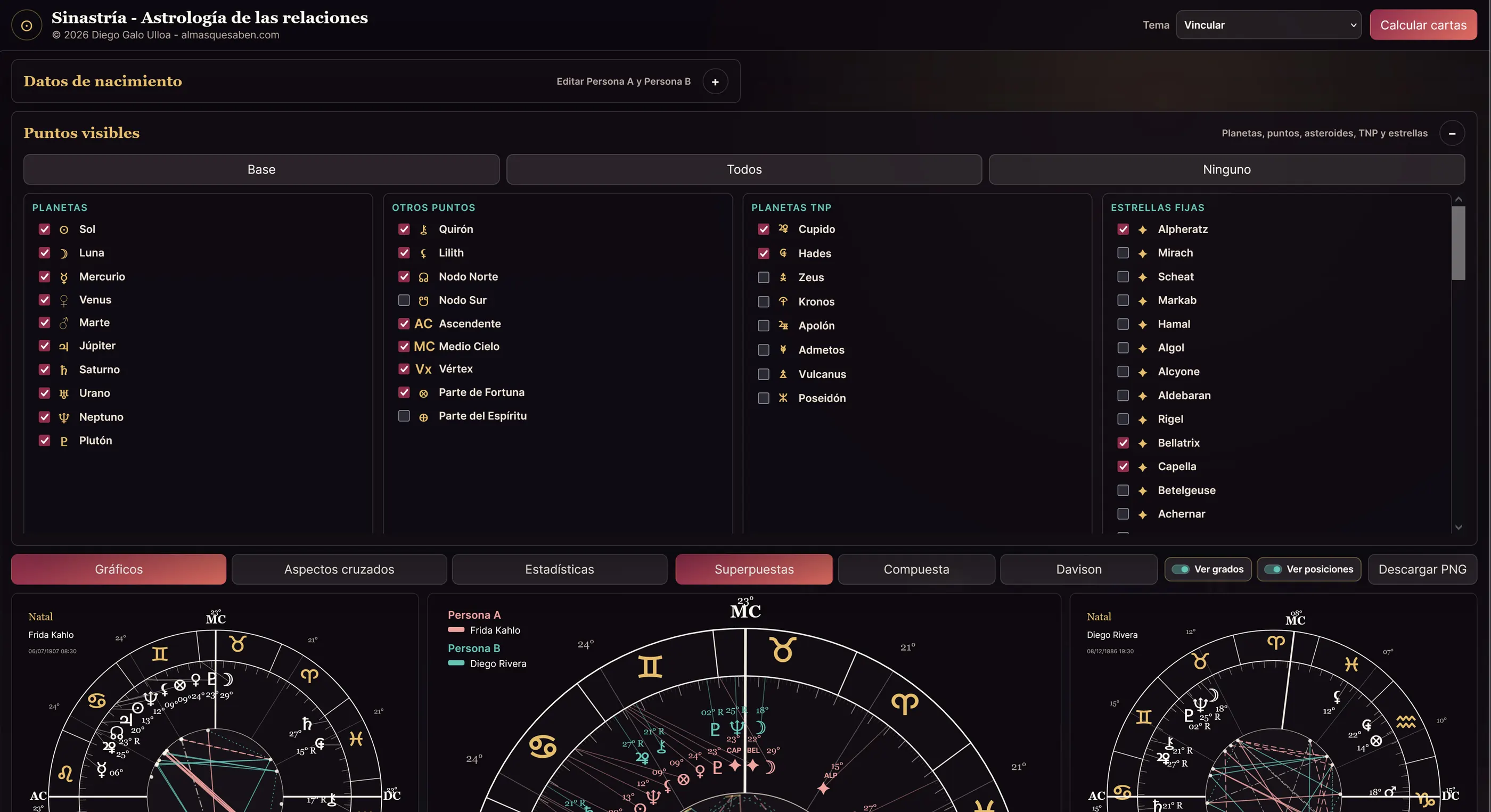Click the Cupido TNP glyph icon
Screen dimensions: 1491x812
point(783,228)
